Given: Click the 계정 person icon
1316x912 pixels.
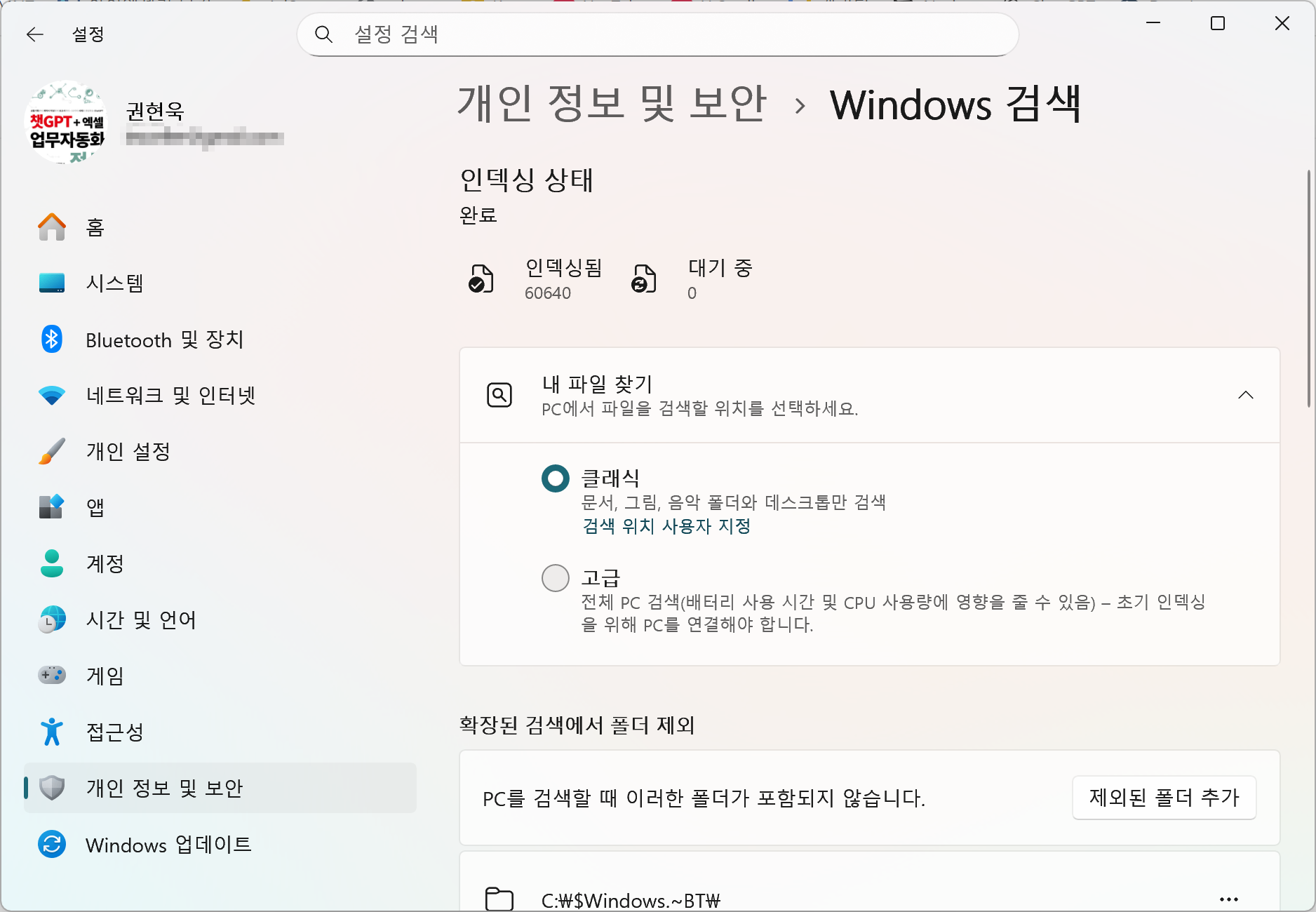Looking at the screenshot, I should click(52, 564).
